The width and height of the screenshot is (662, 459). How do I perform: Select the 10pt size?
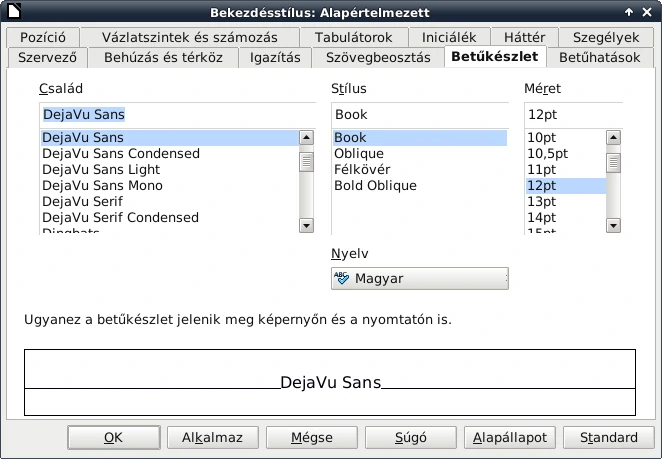[x=566, y=138]
